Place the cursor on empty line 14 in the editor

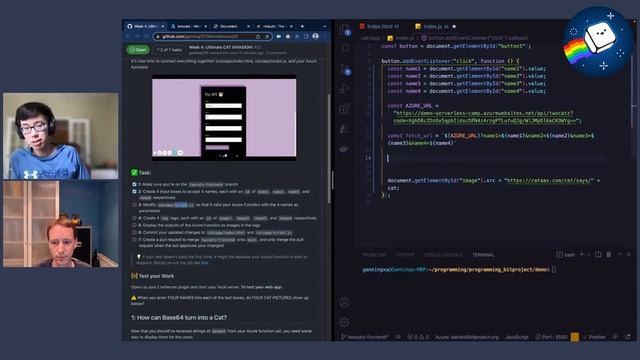(x=496, y=158)
